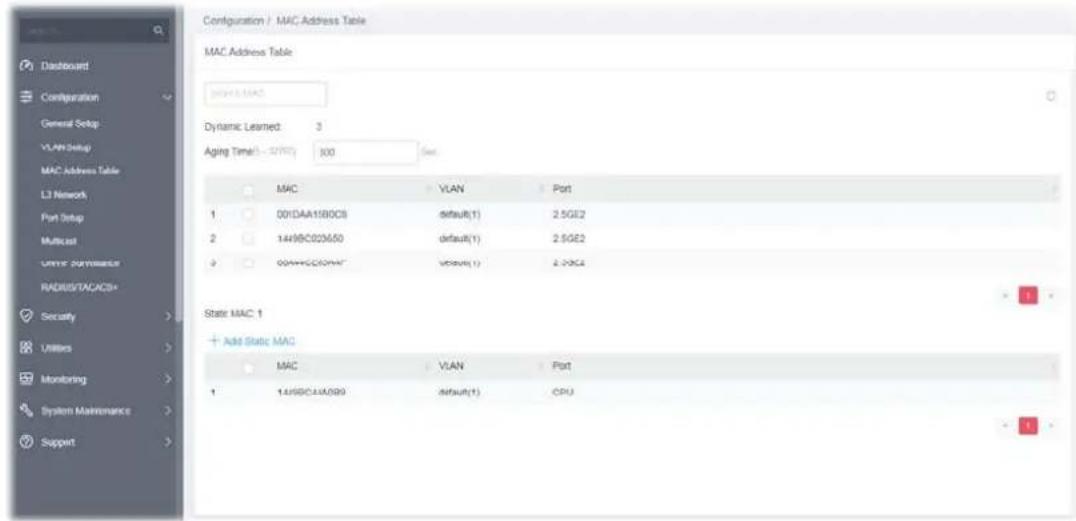This screenshot has height=521, width=1076.
Task: Click 2.5GE2 port in row 1449BC023650
Action: (x=569, y=240)
